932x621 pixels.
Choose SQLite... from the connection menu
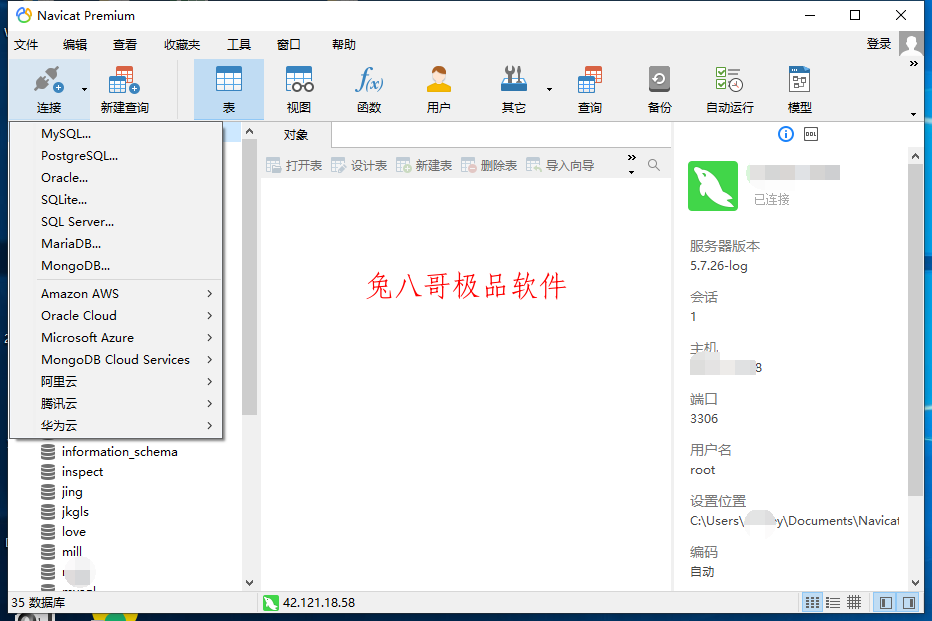coord(116,200)
